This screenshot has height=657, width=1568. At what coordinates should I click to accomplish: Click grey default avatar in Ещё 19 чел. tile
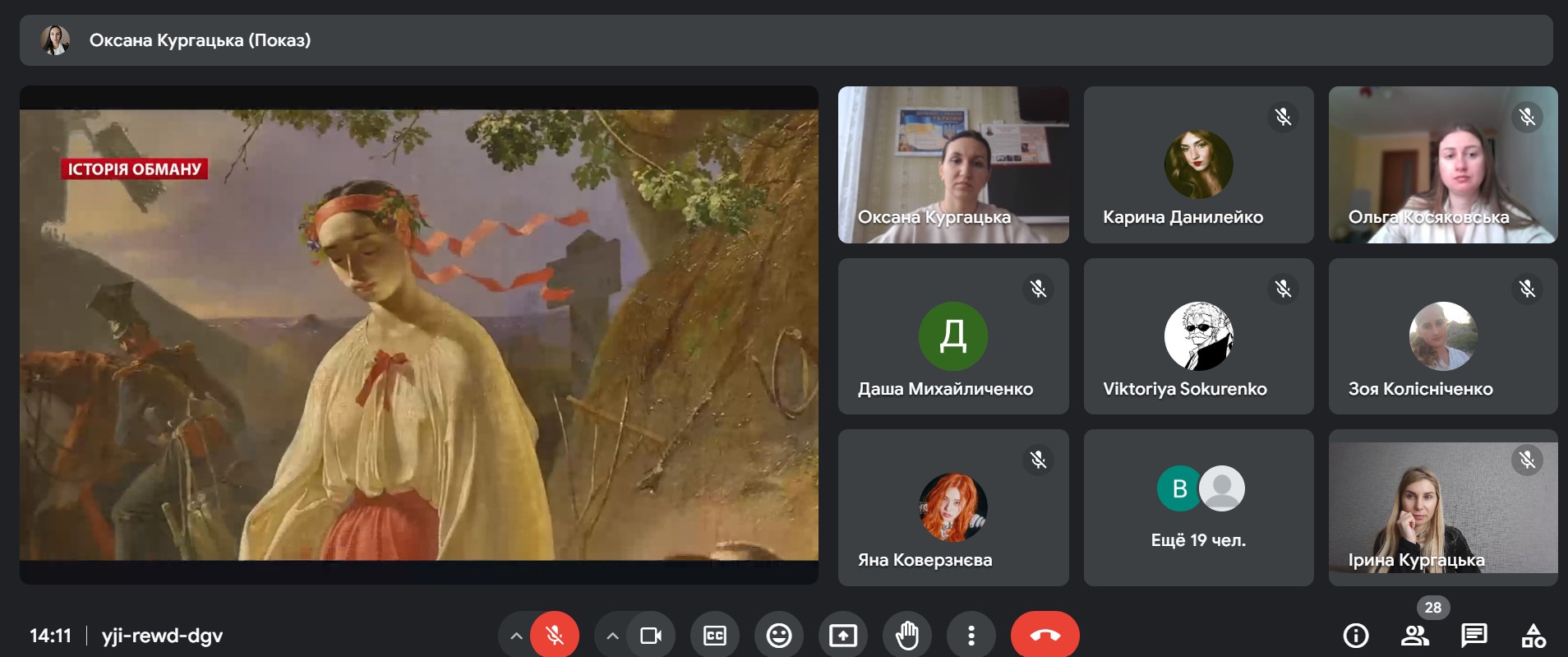point(1222,488)
